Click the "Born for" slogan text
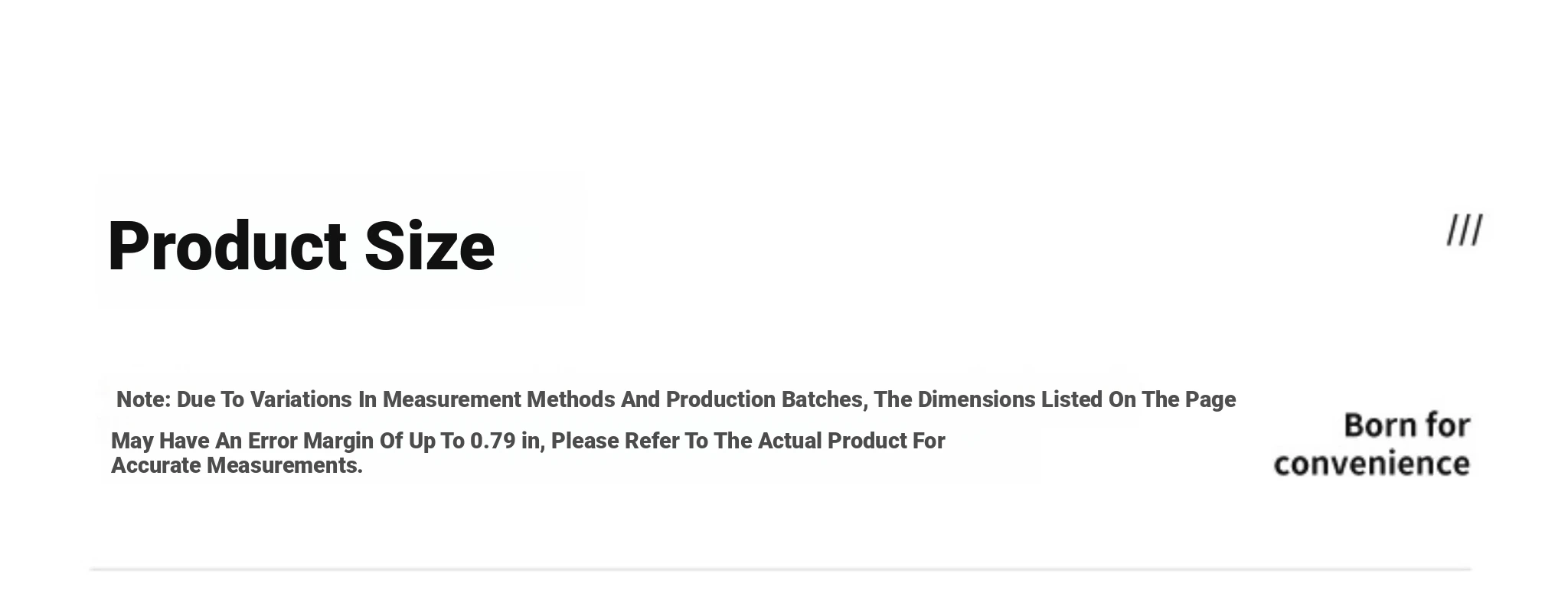Image resolution: width=1568 pixels, height=606 pixels. click(1407, 425)
